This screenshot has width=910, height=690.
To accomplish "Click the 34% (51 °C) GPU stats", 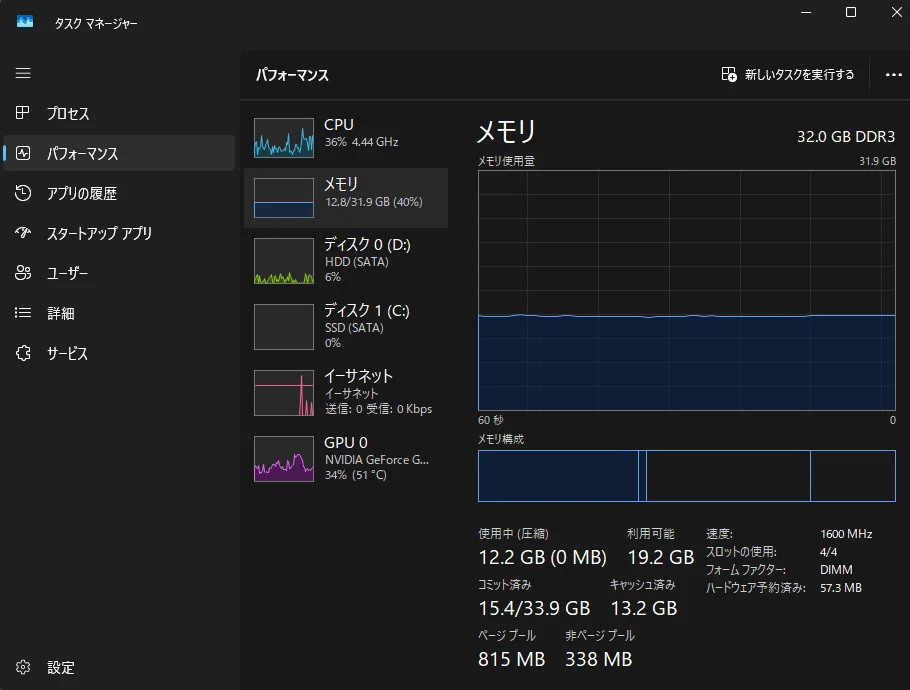I will 356,475.
